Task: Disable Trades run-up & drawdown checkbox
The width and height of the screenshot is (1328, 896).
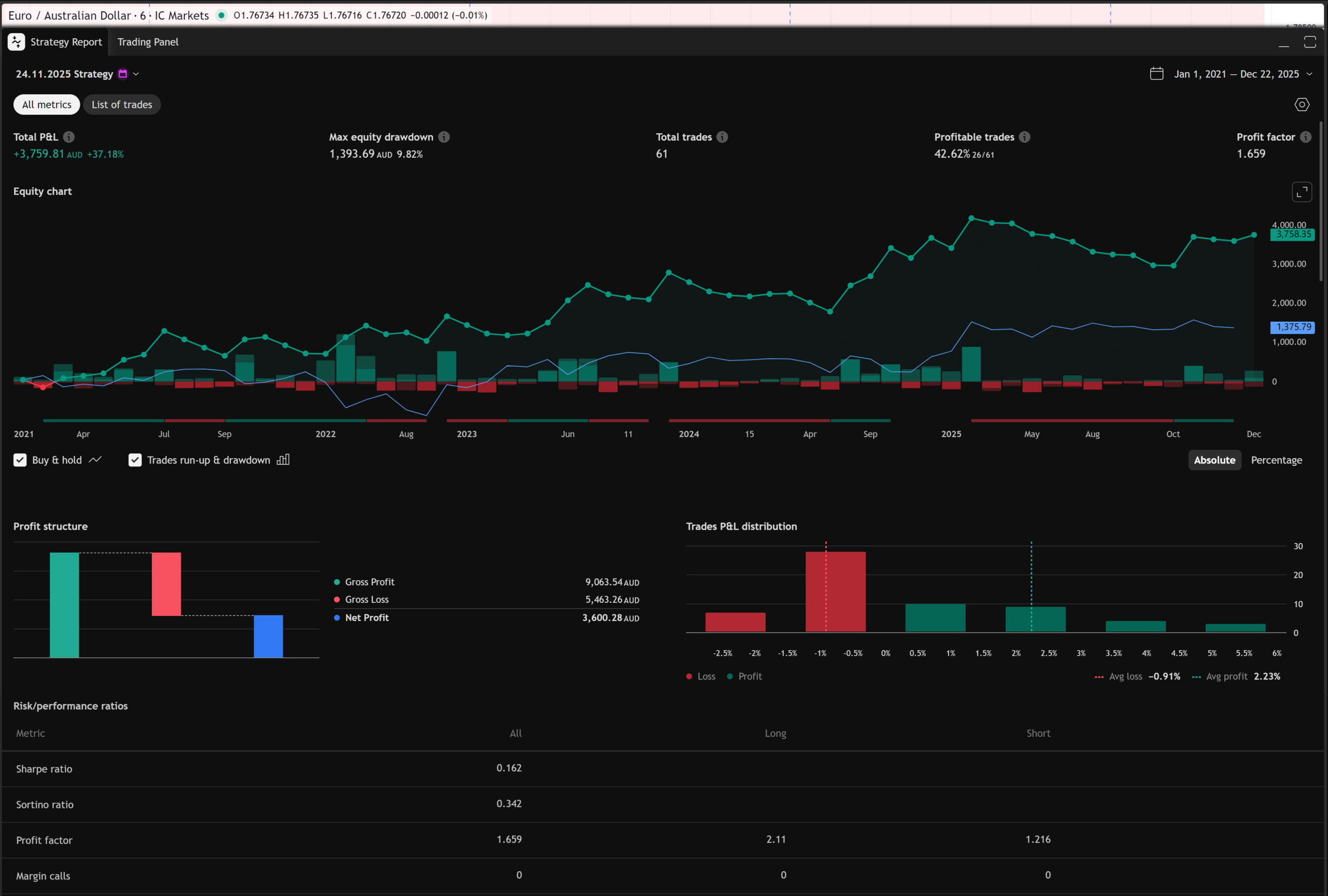Action: (x=135, y=460)
